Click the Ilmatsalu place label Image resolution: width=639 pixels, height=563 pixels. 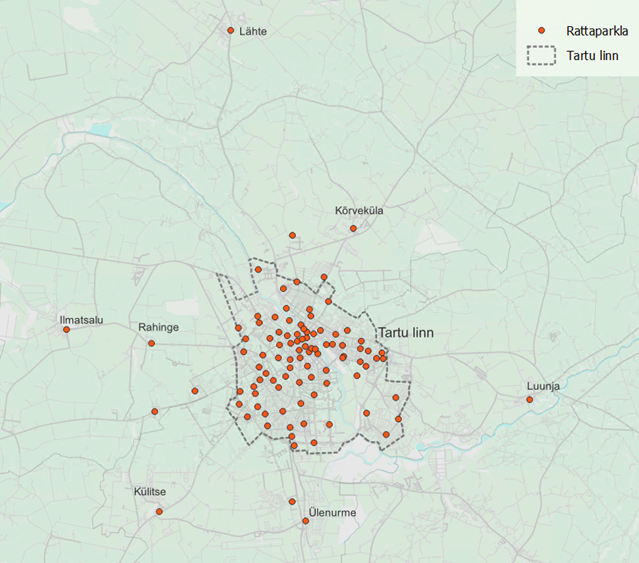pos(82,320)
